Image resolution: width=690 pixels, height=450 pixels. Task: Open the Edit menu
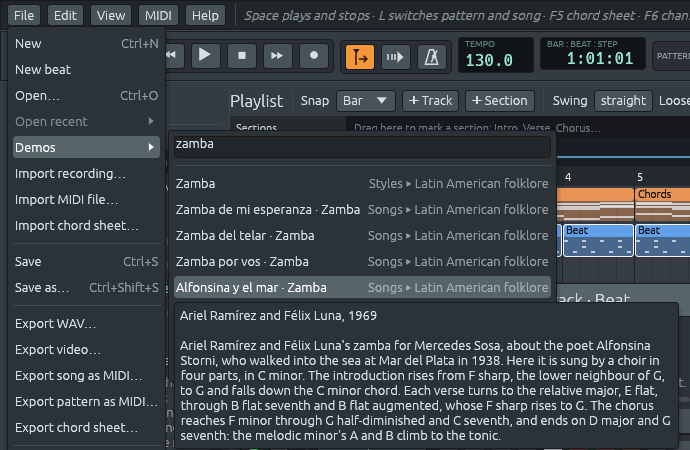pos(65,15)
